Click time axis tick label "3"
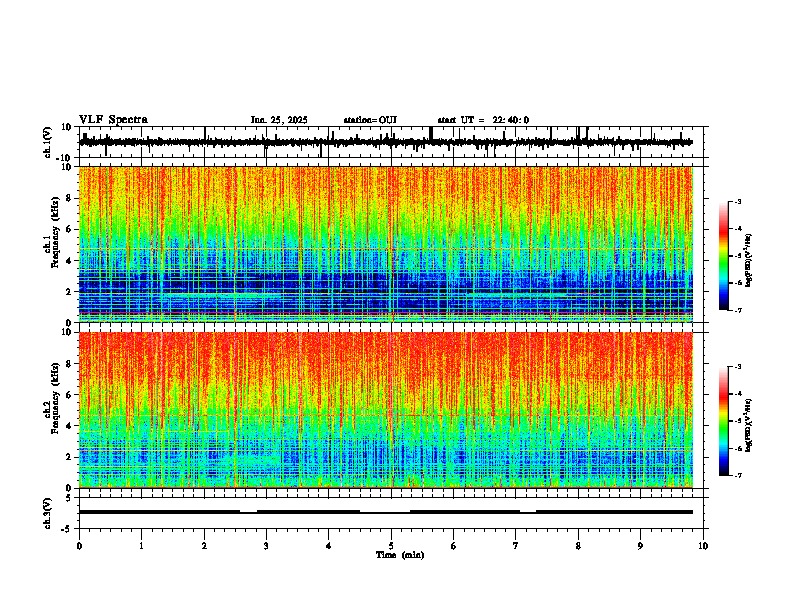 [x=266, y=546]
